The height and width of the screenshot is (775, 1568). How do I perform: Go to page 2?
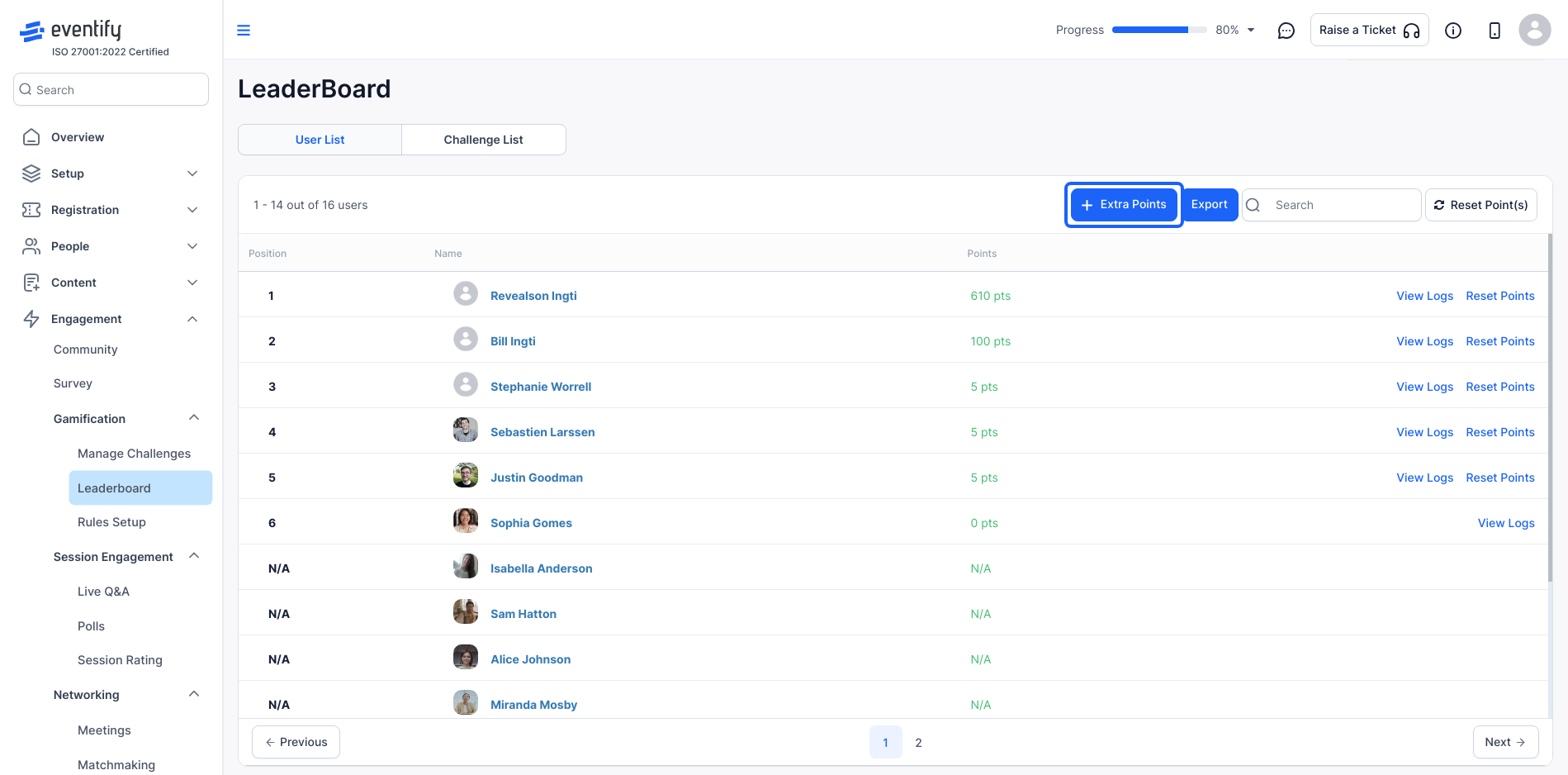tap(918, 743)
